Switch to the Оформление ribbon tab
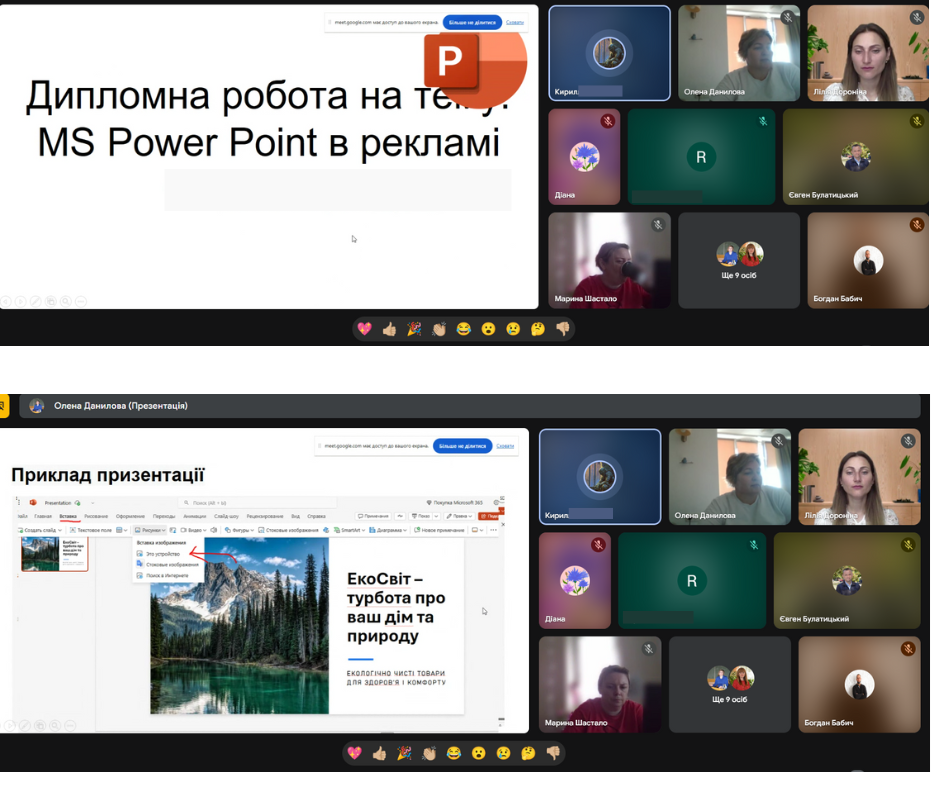Viewport: 940px width, 788px height. pos(130,516)
